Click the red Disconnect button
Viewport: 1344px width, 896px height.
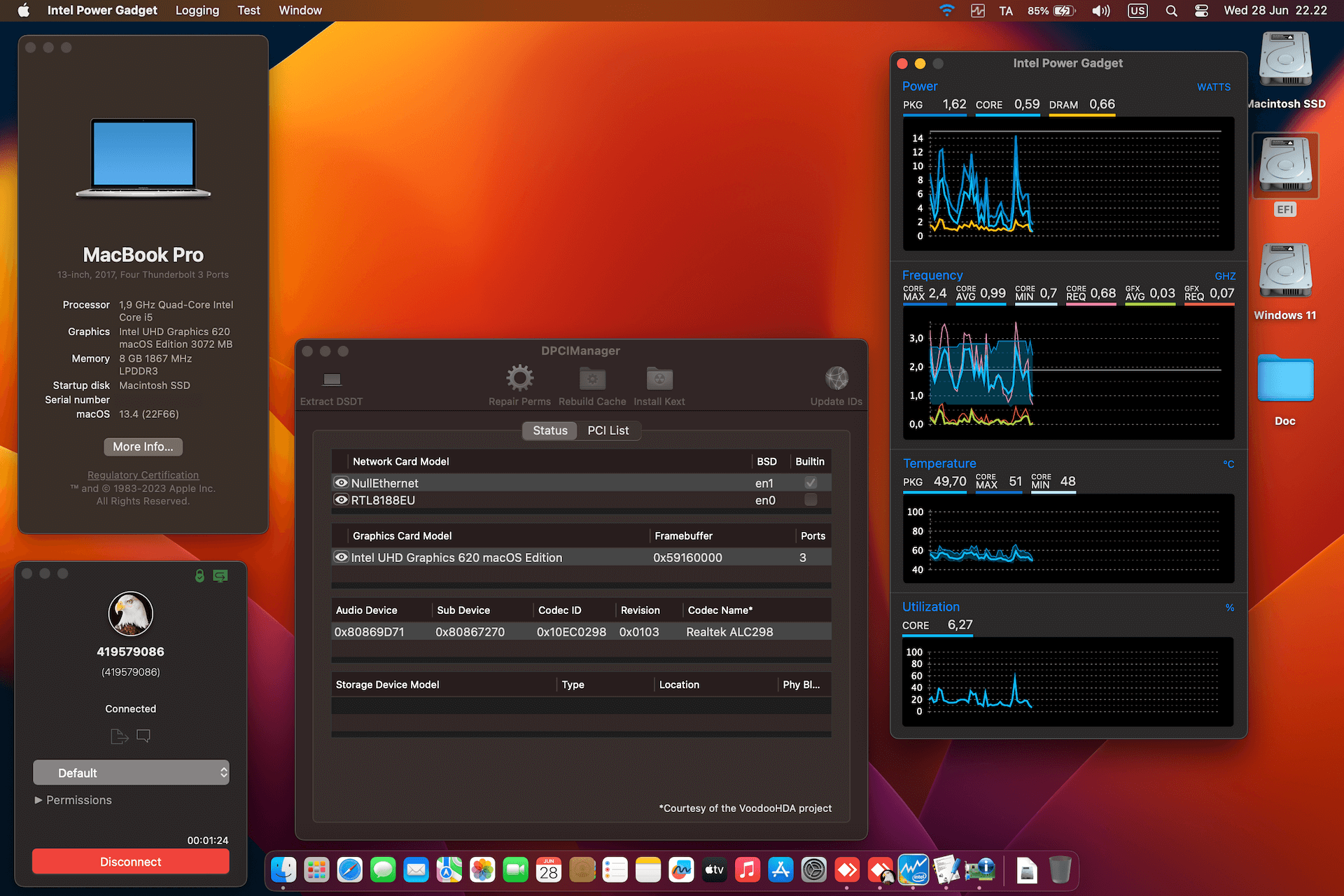coord(131,862)
